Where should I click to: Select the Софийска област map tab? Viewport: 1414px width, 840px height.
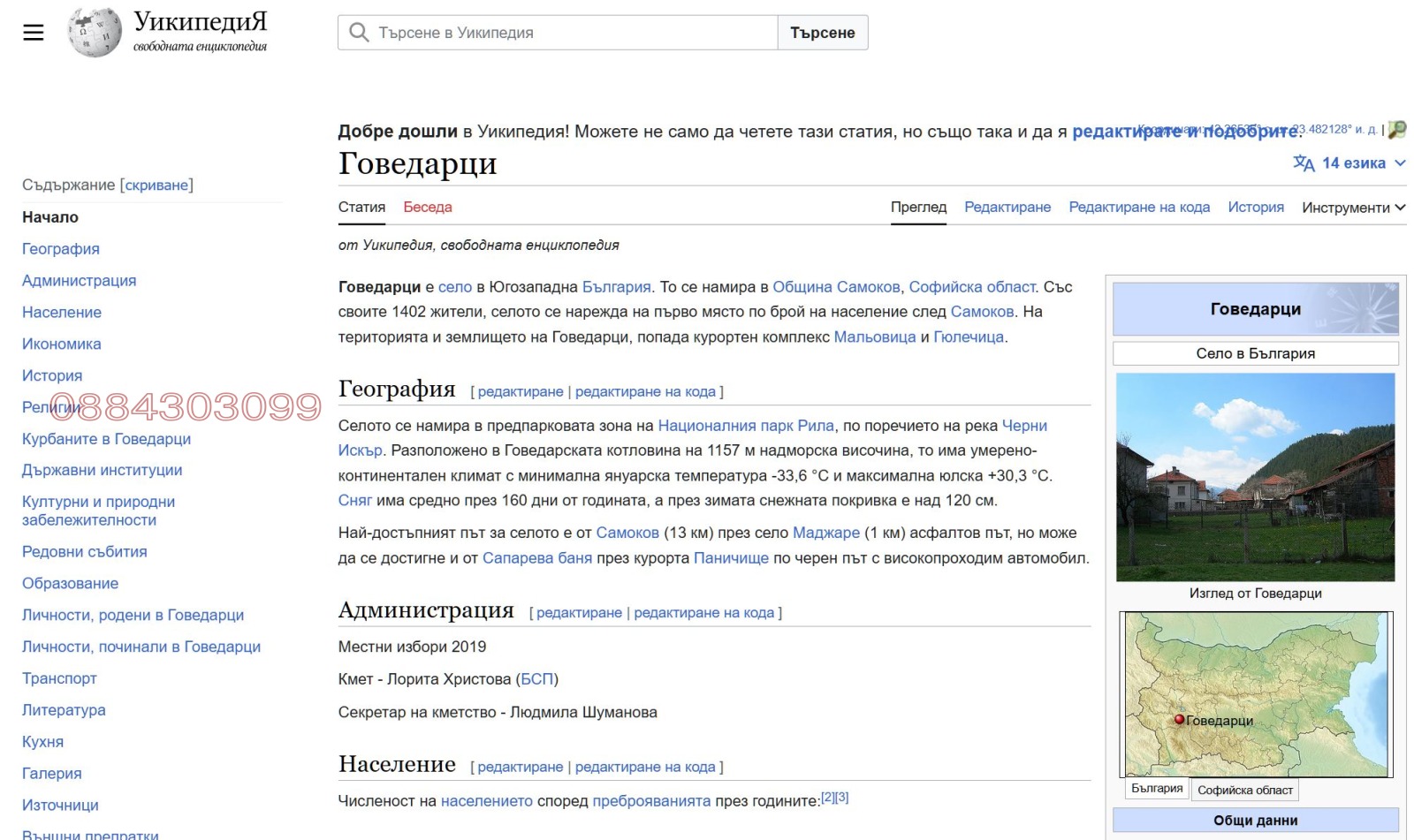coord(1244,791)
